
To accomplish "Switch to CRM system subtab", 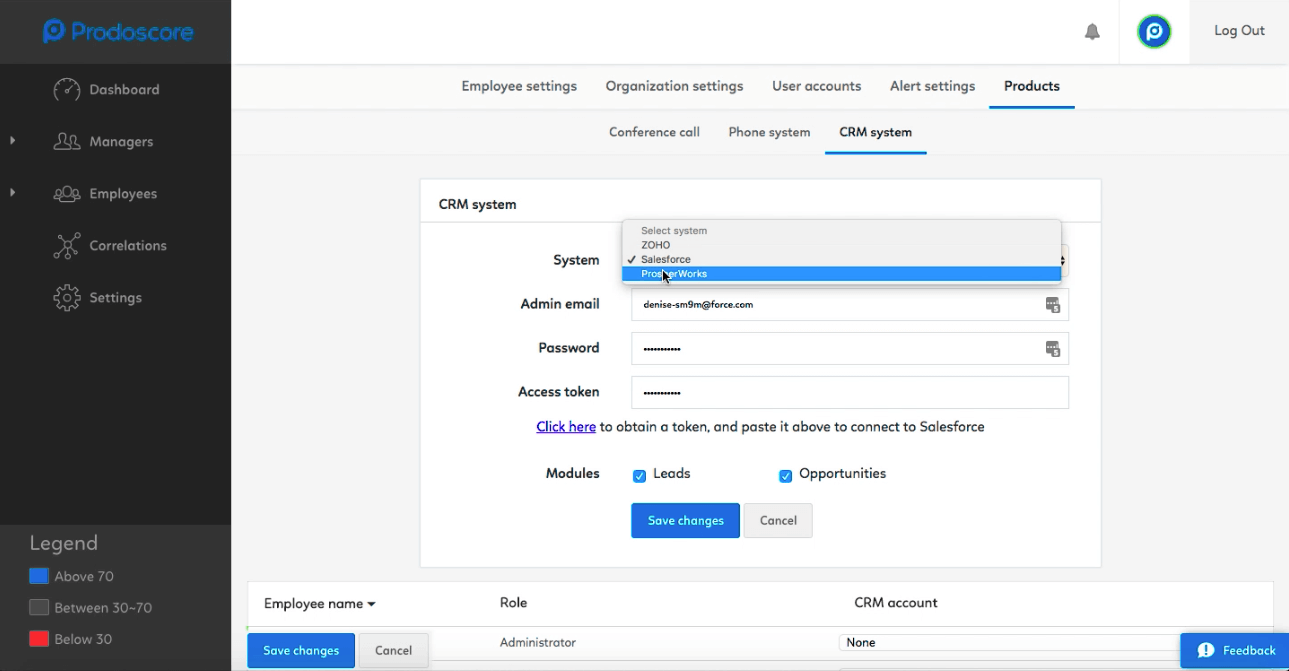I will click(875, 132).
